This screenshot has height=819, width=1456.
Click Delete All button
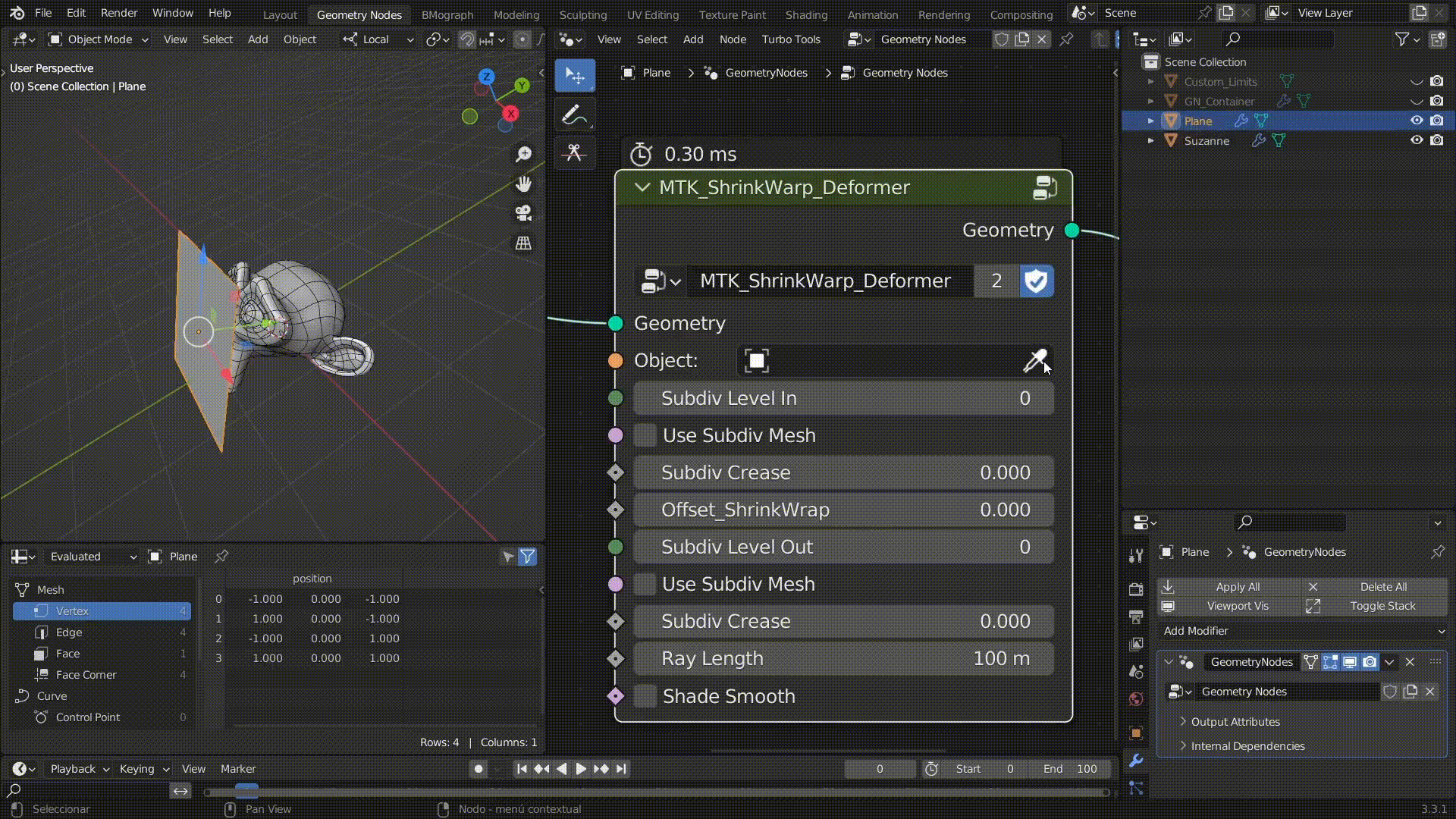coord(1375,587)
